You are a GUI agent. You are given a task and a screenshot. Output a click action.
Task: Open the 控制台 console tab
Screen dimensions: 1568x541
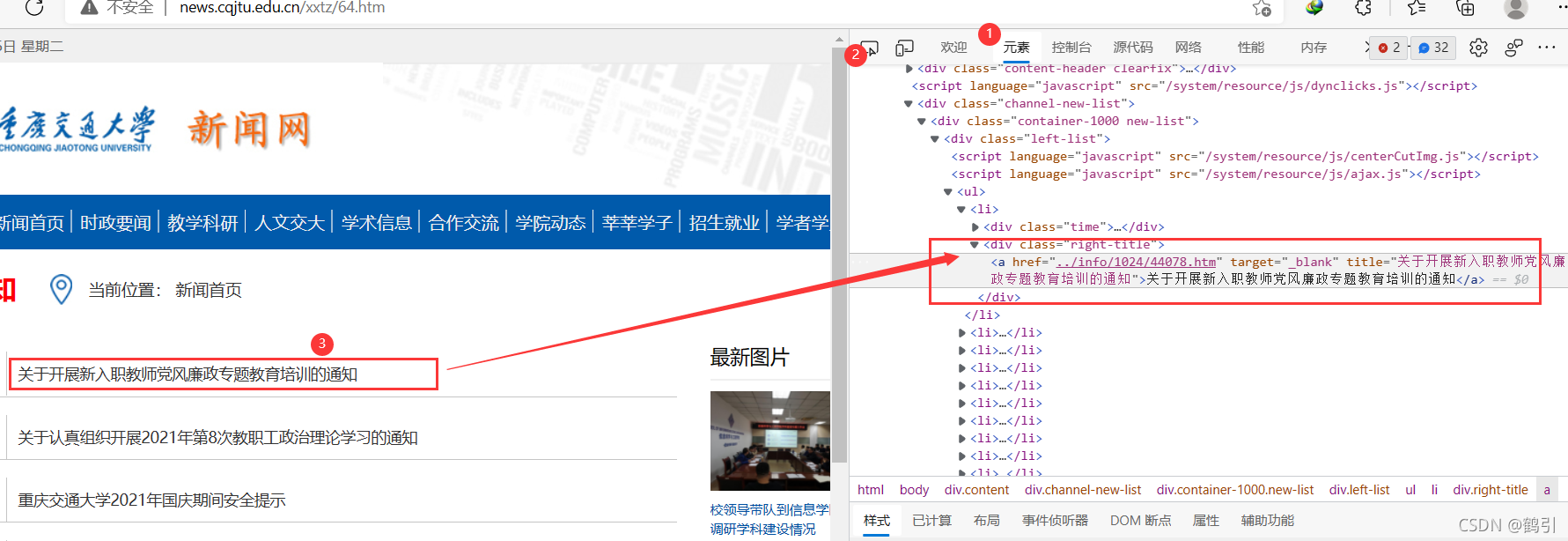click(x=1071, y=48)
